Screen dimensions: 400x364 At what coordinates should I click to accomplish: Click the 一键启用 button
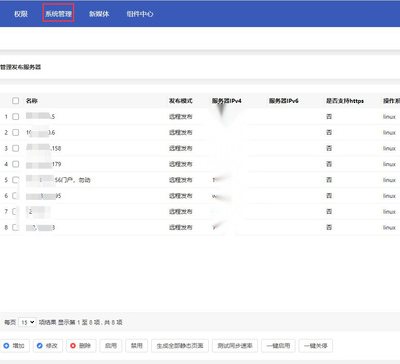click(278, 346)
